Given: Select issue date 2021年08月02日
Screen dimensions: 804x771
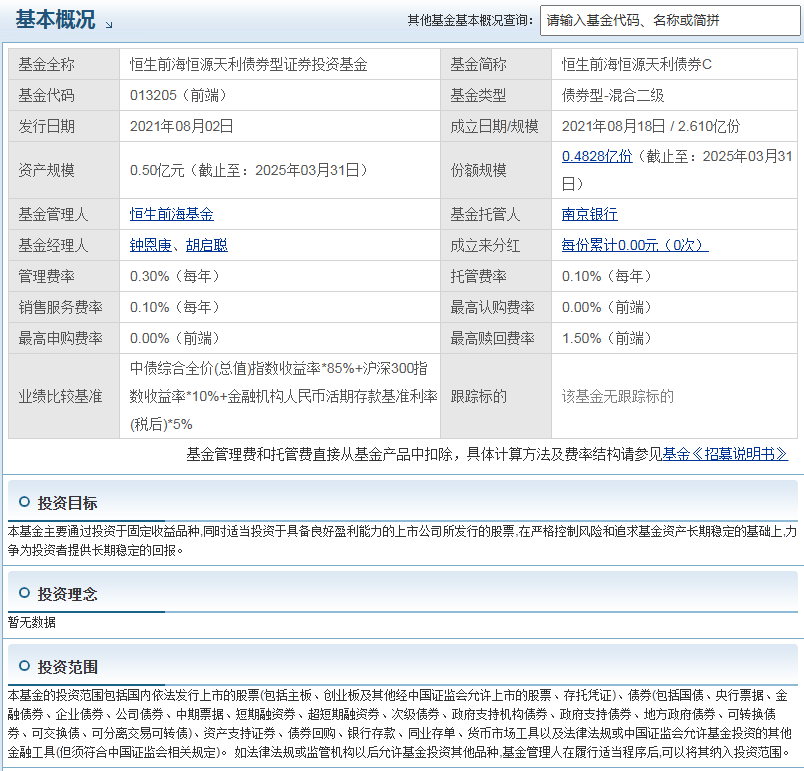Looking at the screenshot, I should click(x=182, y=126).
